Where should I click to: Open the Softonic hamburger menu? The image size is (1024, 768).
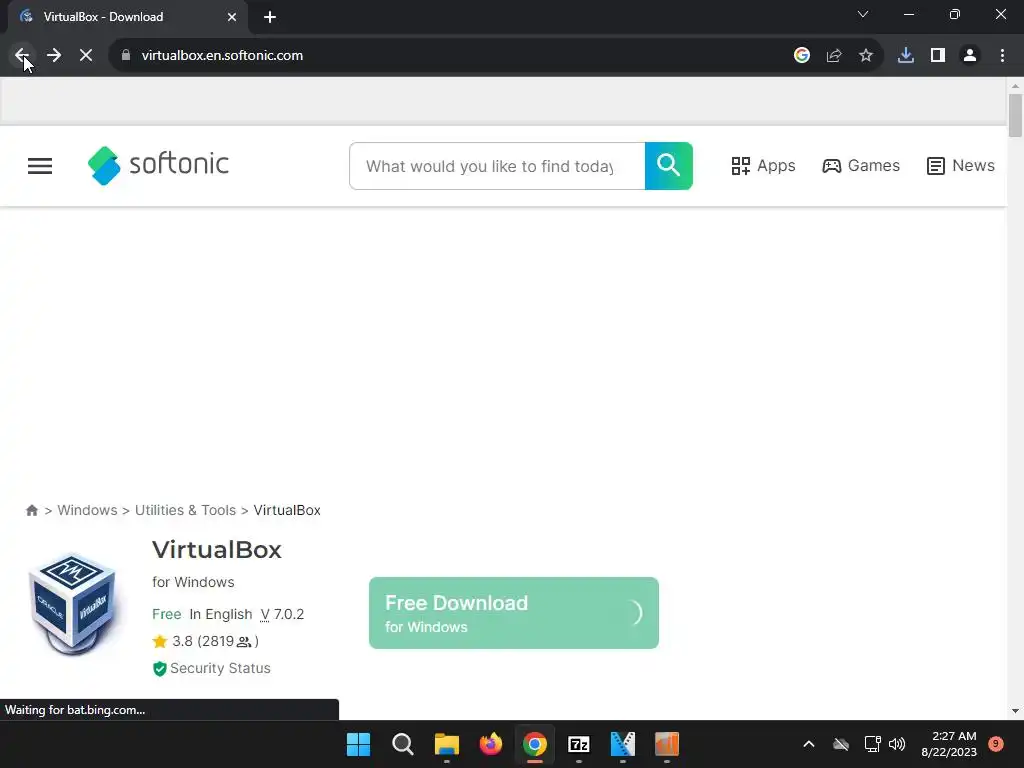click(40, 166)
